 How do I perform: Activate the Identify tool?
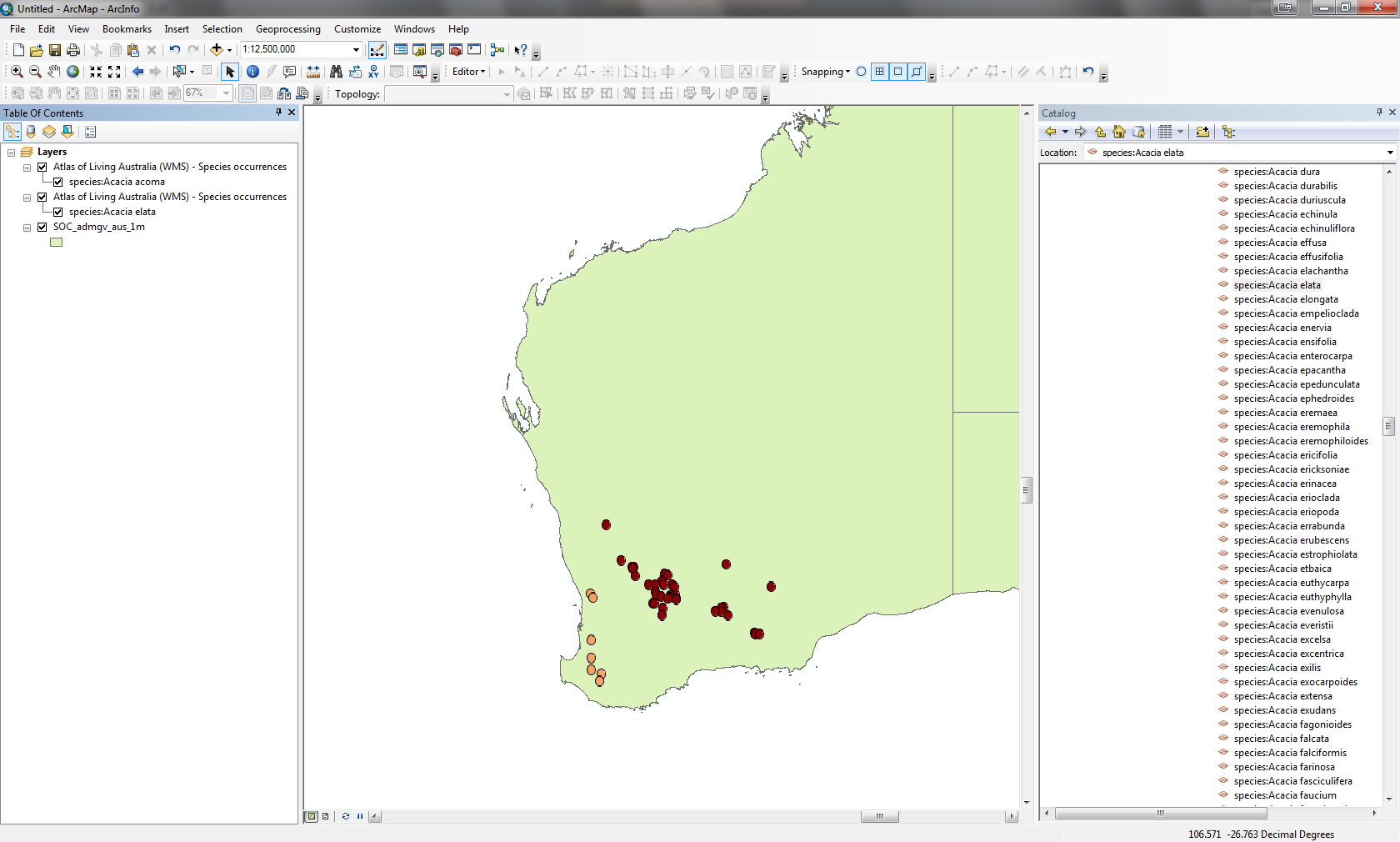tap(252, 72)
